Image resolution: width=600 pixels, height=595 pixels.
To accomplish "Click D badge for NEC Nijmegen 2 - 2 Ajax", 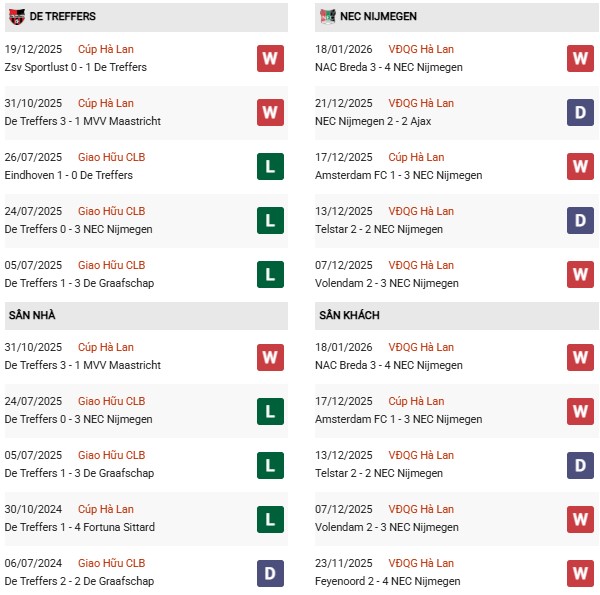I will click(x=580, y=113).
